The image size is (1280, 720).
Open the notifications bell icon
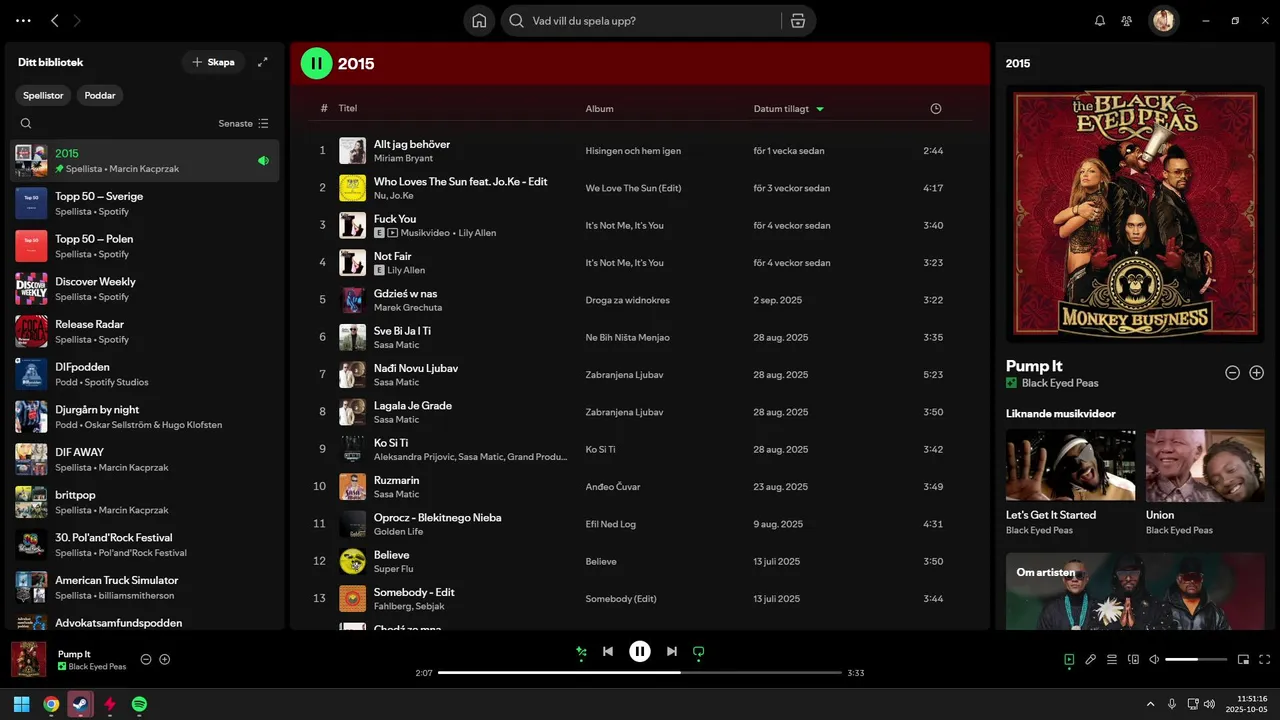1100,21
